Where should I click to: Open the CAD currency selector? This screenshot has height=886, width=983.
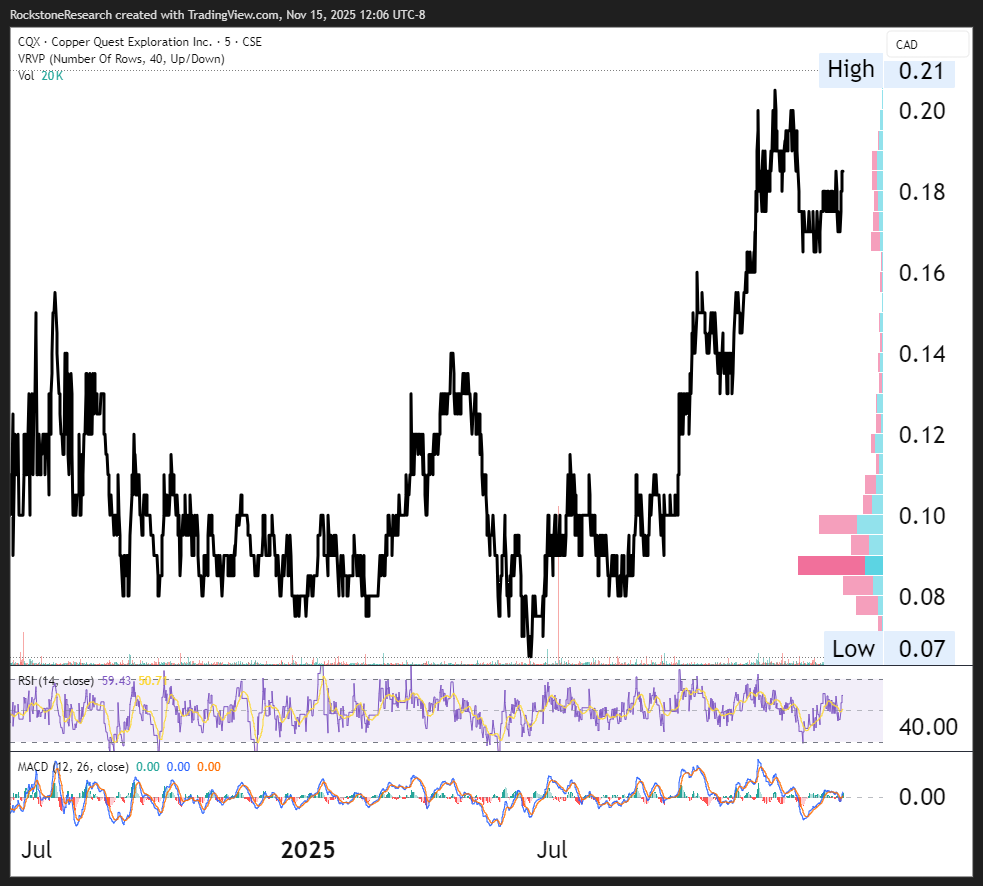point(926,44)
